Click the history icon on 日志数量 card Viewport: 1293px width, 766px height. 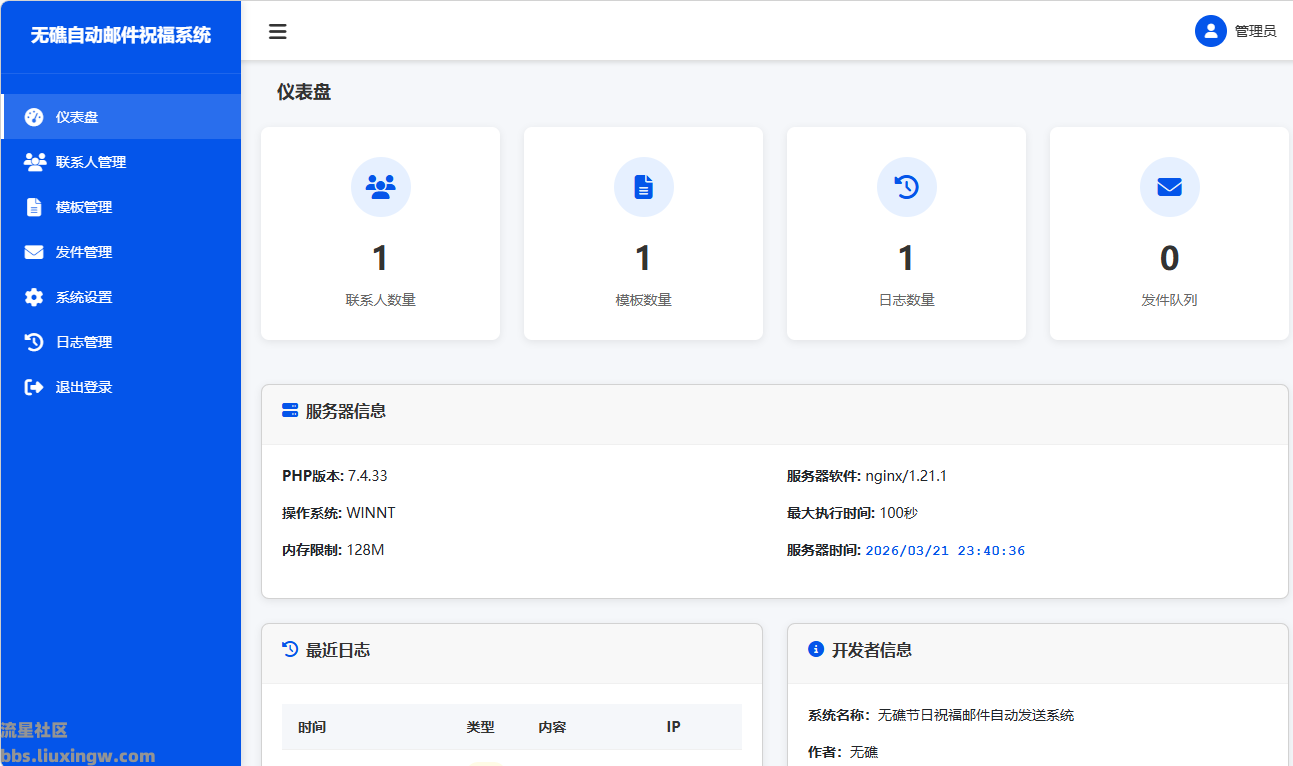click(x=907, y=186)
